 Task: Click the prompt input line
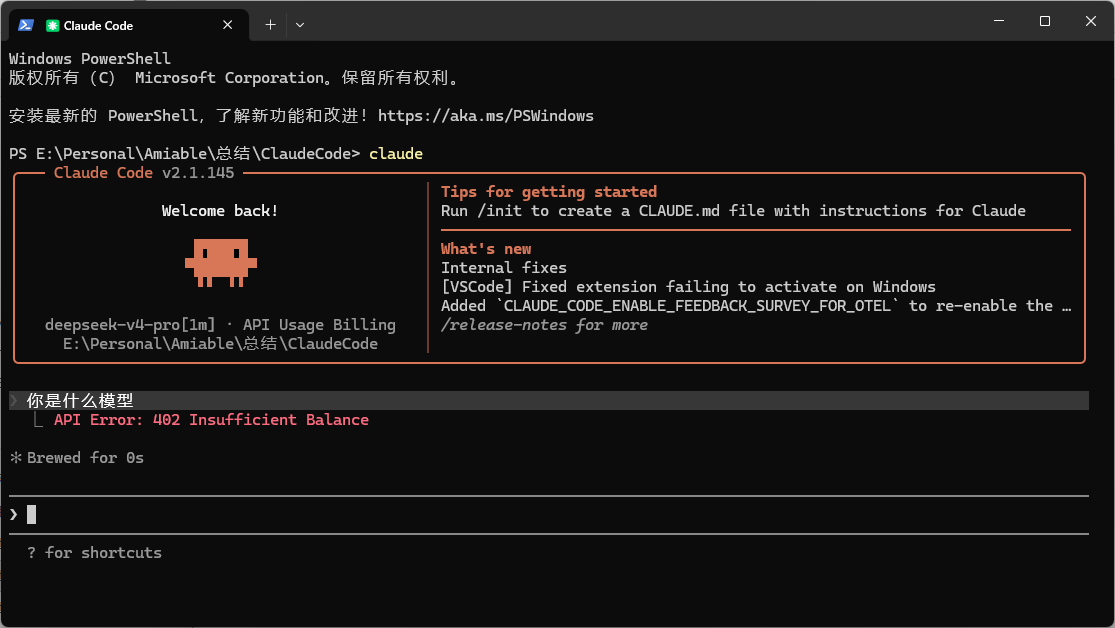click(548, 514)
